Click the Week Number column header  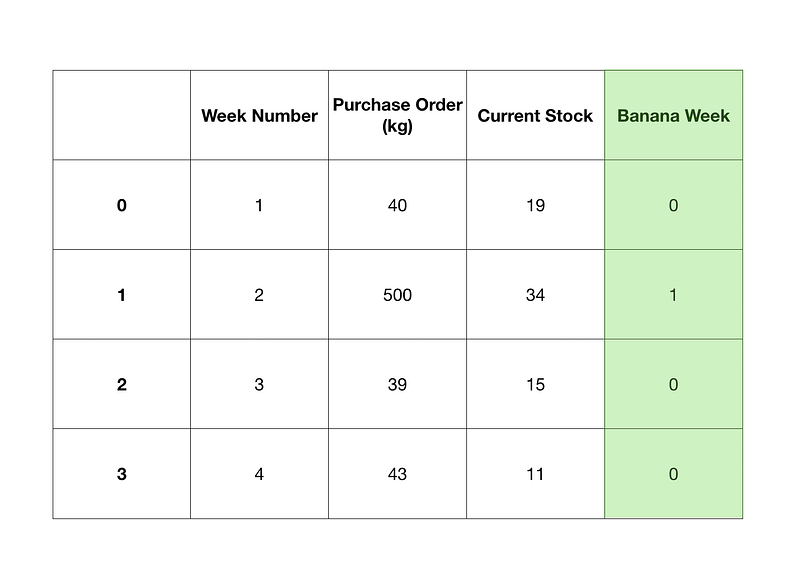click(x=259, y=115)
